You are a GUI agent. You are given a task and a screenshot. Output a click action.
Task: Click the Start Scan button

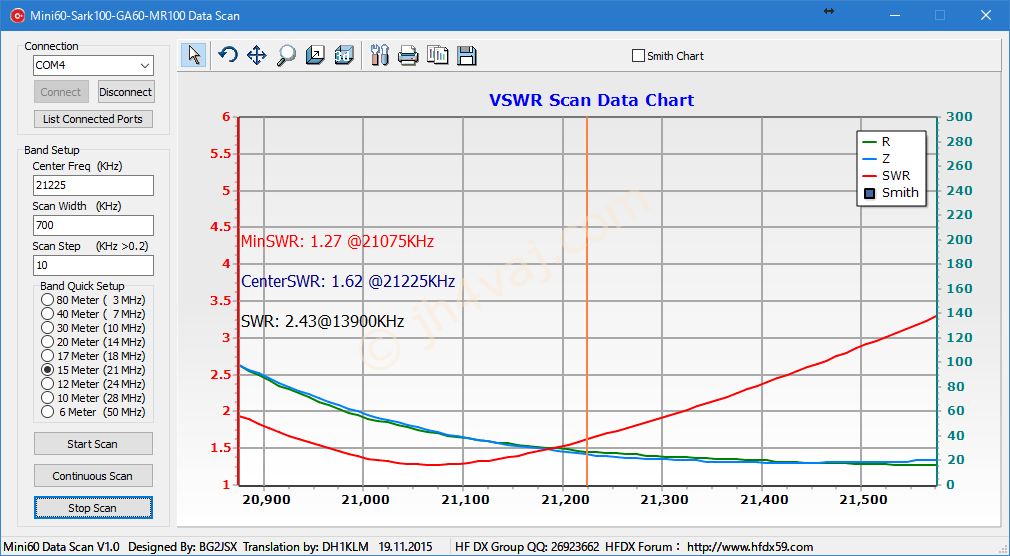click(x=93, y=443)
